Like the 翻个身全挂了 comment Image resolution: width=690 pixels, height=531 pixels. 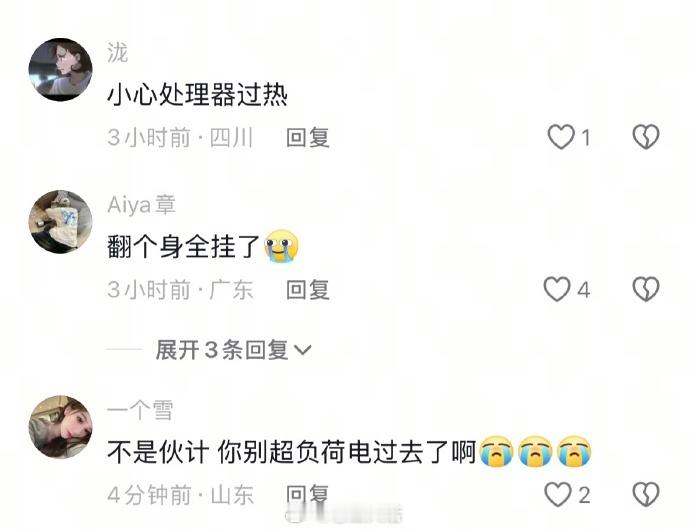tap(557, 289)
